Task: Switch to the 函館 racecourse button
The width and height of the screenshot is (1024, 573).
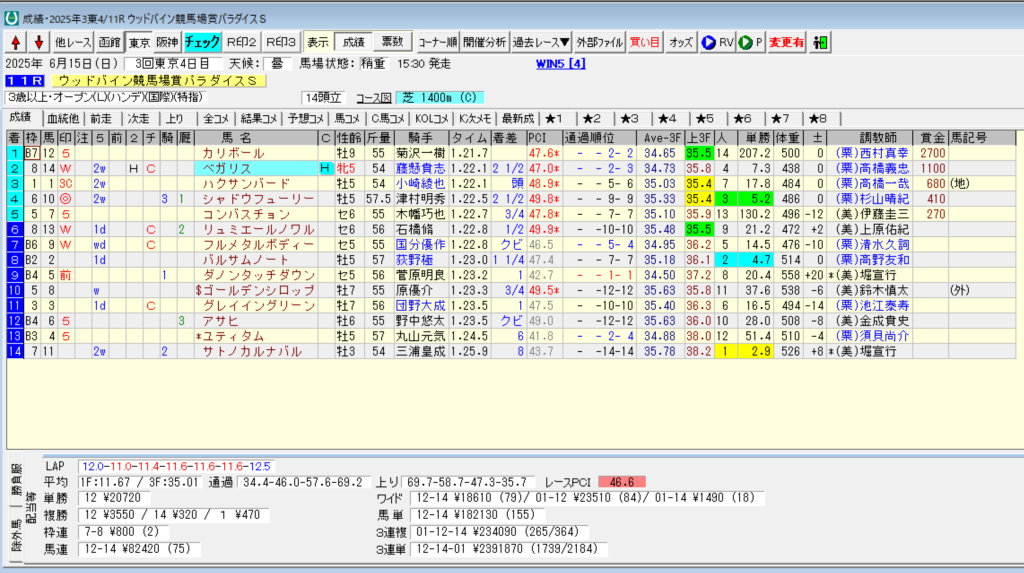Action: pyautogui.click(x=110, y=42)
